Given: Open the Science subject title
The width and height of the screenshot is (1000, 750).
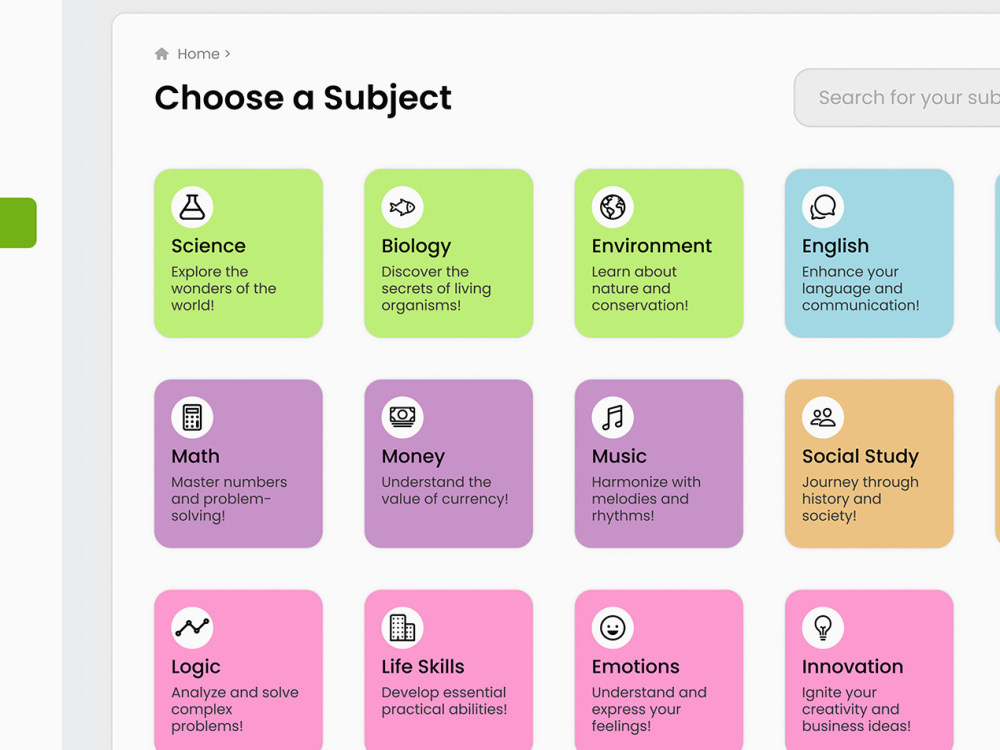Looking at the screenshot, I should (x=208, y=246).
